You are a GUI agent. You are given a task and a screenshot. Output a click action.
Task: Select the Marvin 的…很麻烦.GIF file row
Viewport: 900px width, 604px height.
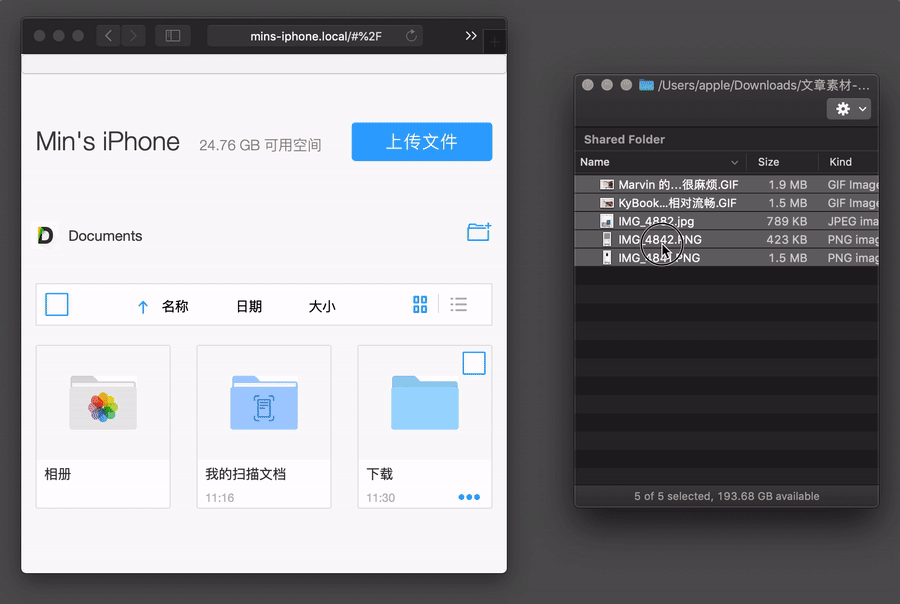click(x=727, y=184)
